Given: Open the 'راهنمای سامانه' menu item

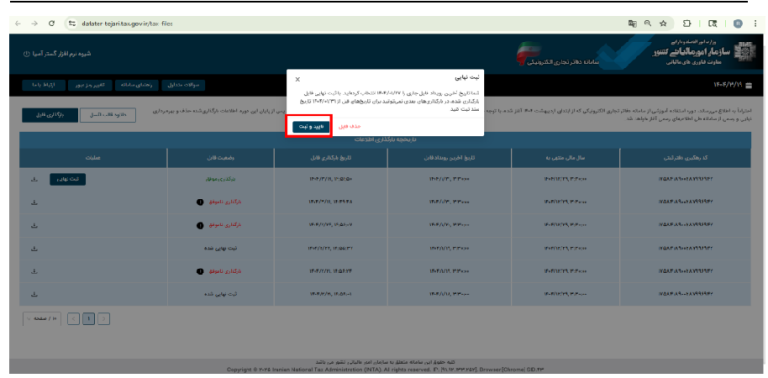Looking at the screenshot, I should pyautogui.click(x=137, y=85).
